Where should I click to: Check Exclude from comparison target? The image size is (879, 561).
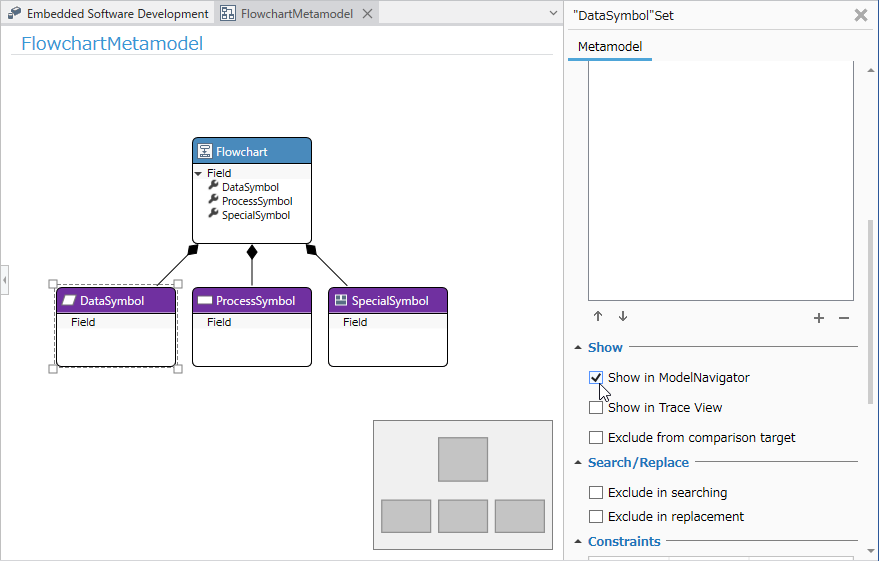pyautogui.click(x=596, y=437)
